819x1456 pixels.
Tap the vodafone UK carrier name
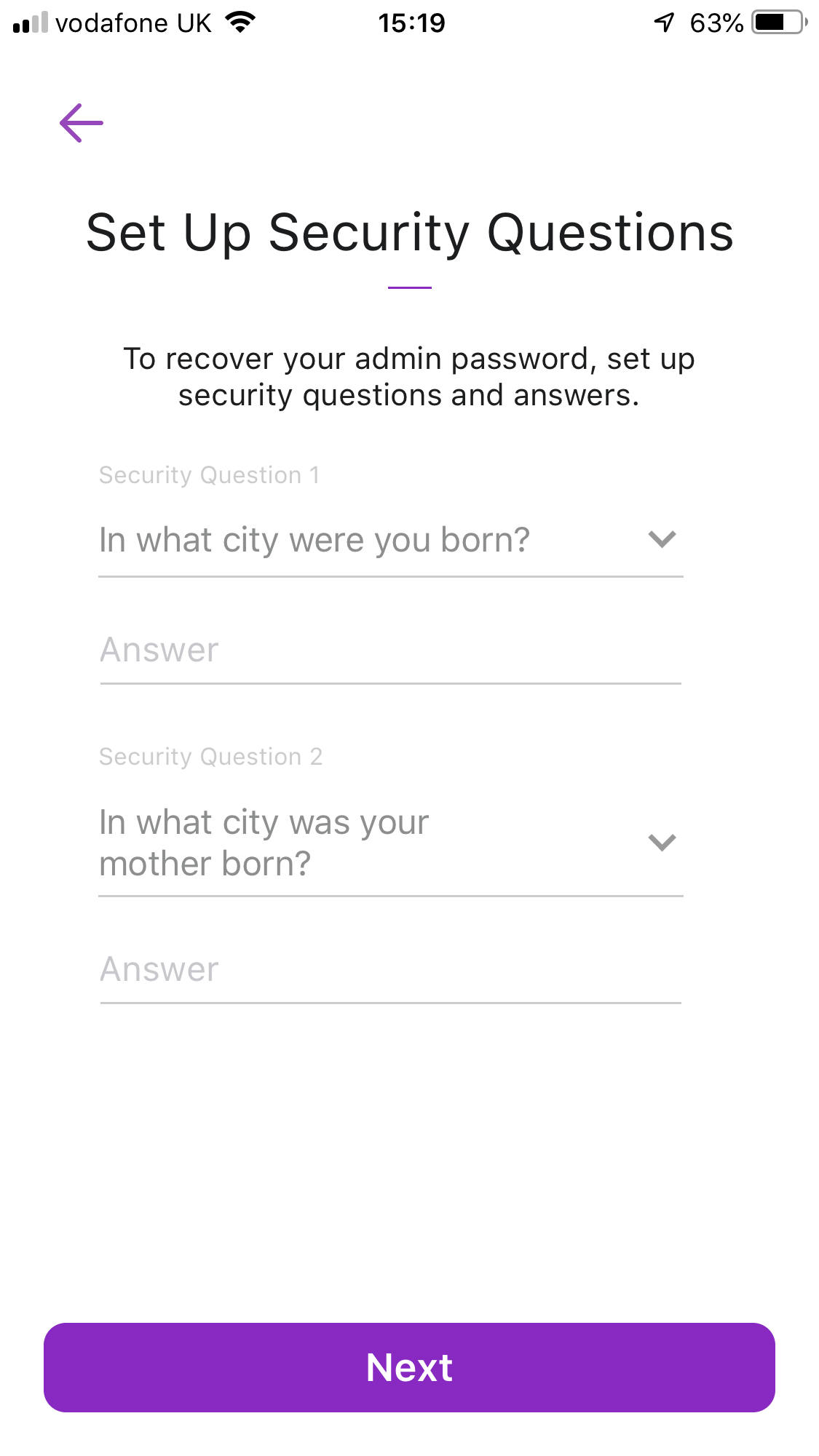(133, 23)
